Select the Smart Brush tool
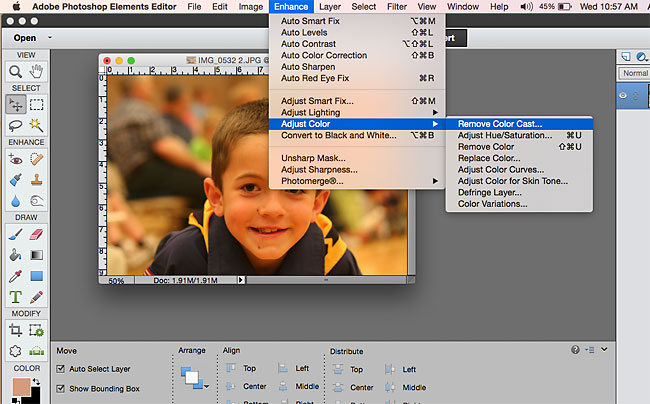Screen dimensions: 650x404 pyautogui.click(x=16, y=180)
